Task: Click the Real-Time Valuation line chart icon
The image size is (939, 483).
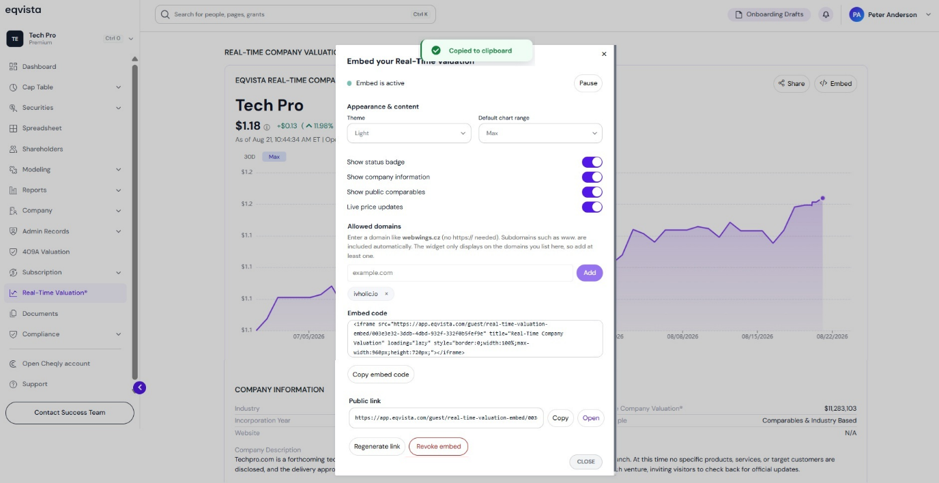Action: click(x=13, y=293)
